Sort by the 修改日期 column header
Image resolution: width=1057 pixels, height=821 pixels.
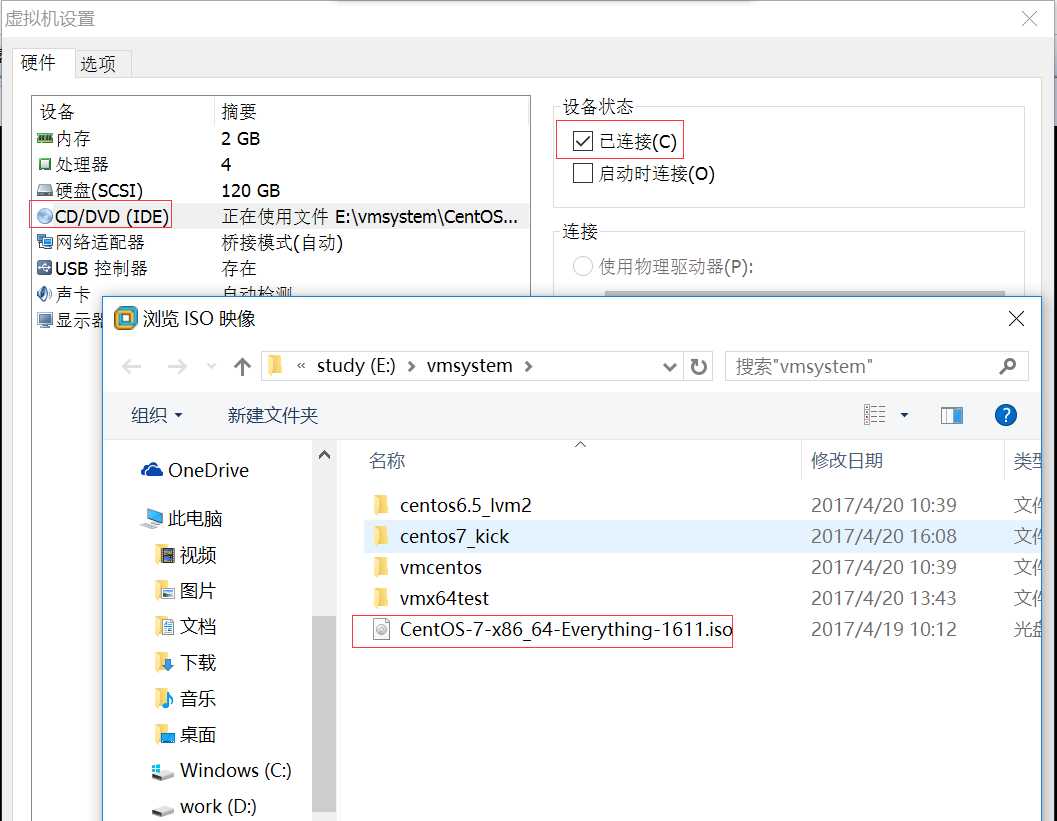(x=847, y=460)
